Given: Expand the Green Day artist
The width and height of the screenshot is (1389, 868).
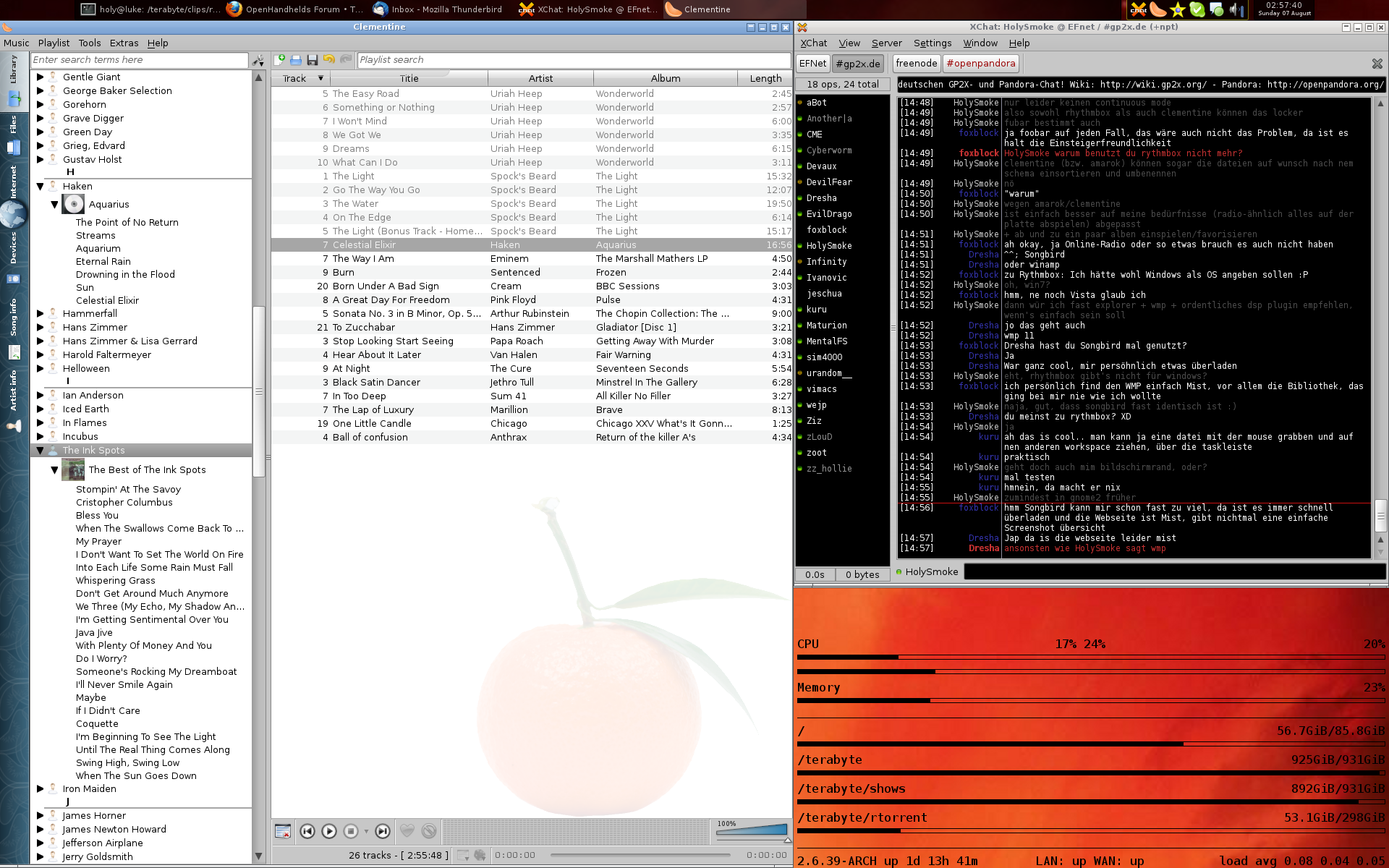Looking at the screenshot, I should click(x=41, y=132).
